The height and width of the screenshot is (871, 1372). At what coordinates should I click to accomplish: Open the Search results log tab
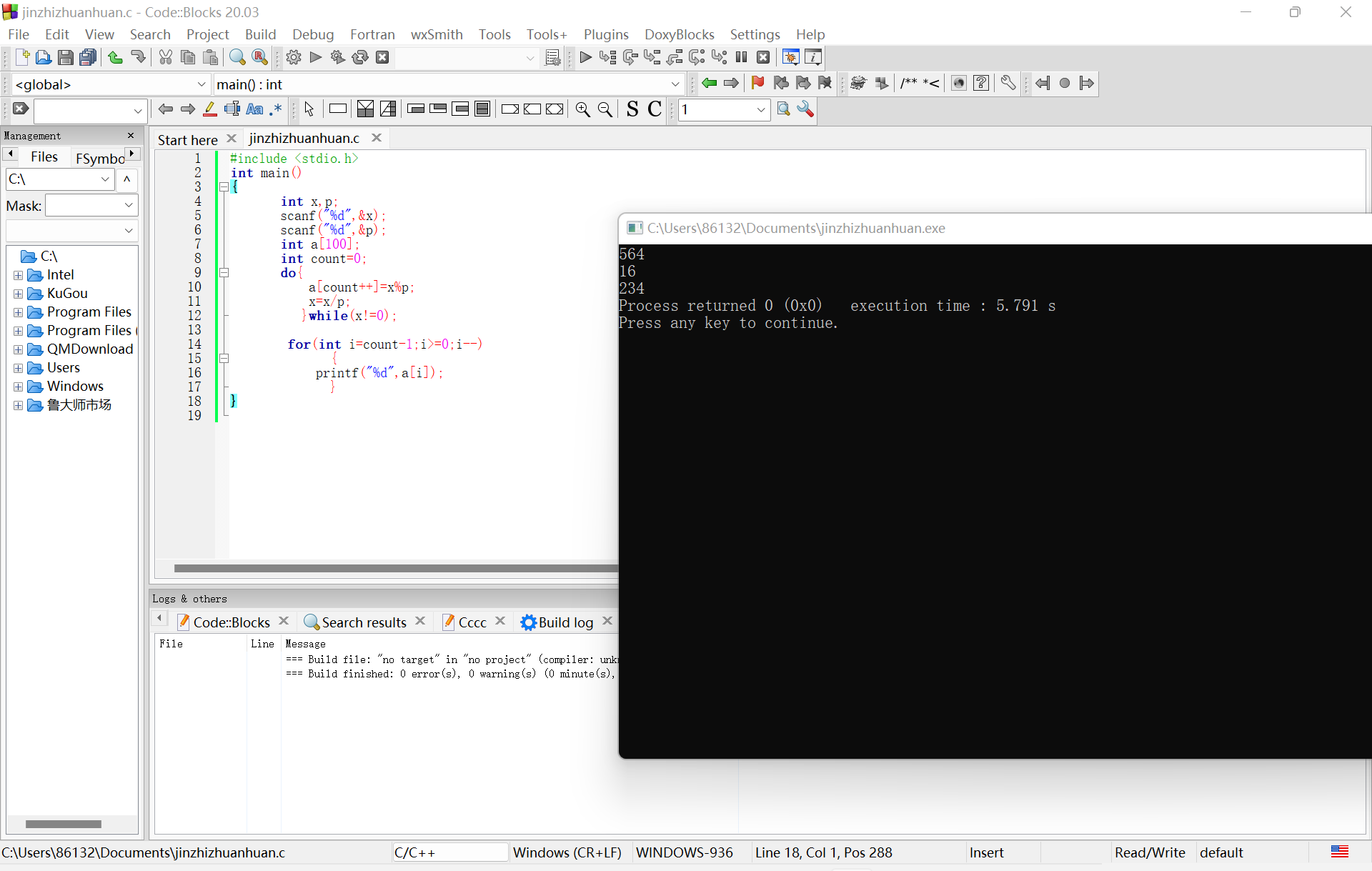364,622
